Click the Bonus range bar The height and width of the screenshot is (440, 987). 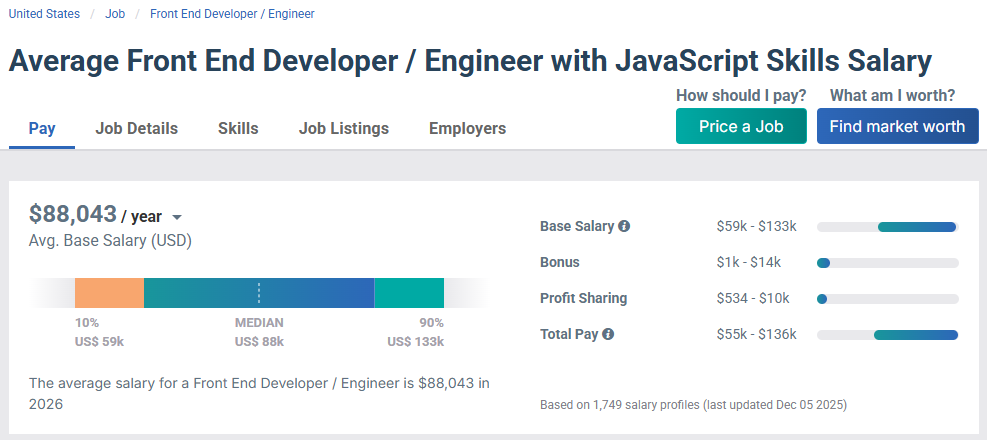click(x=888, y=262)
